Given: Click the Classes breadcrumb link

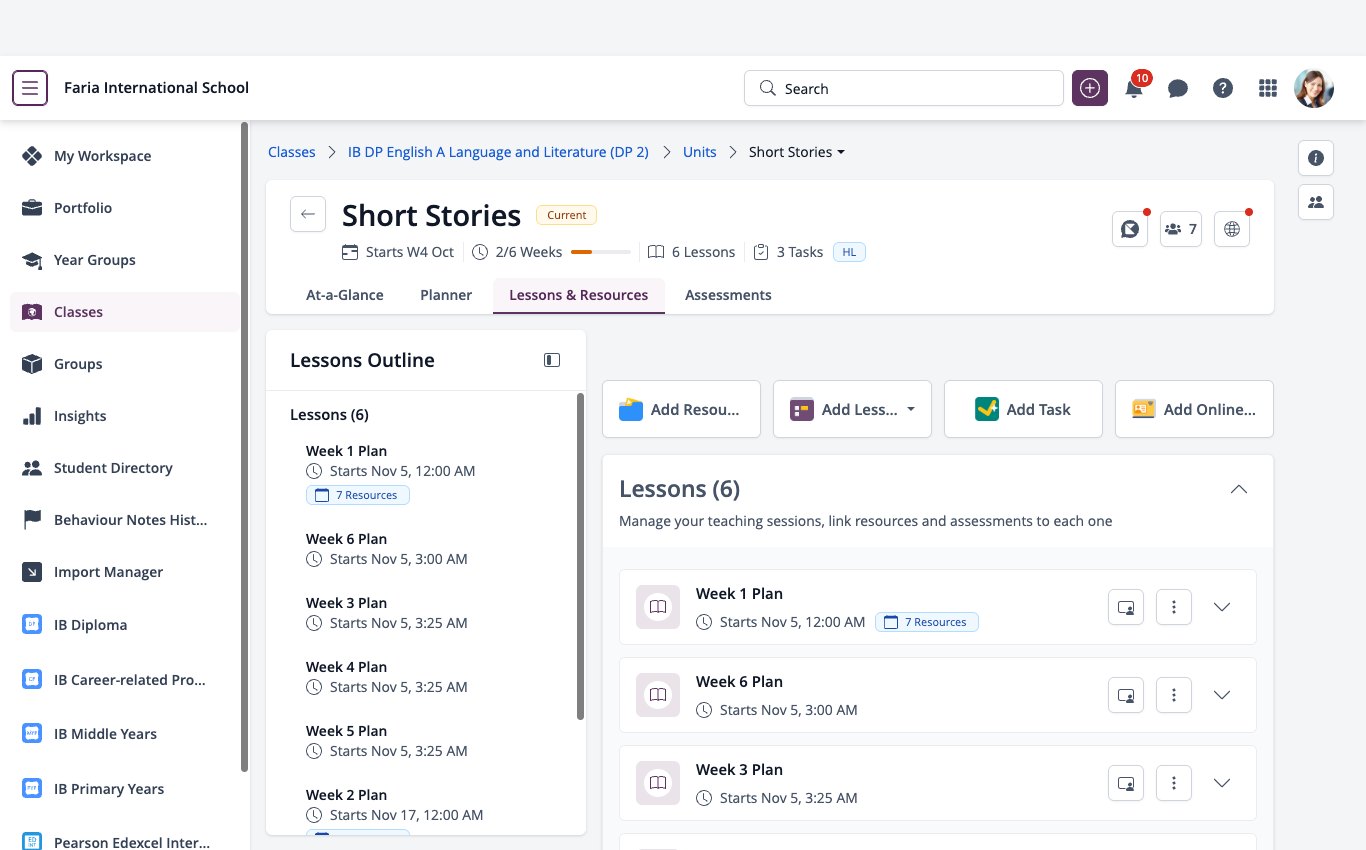Looking at the screenshot, I should 292,152.
